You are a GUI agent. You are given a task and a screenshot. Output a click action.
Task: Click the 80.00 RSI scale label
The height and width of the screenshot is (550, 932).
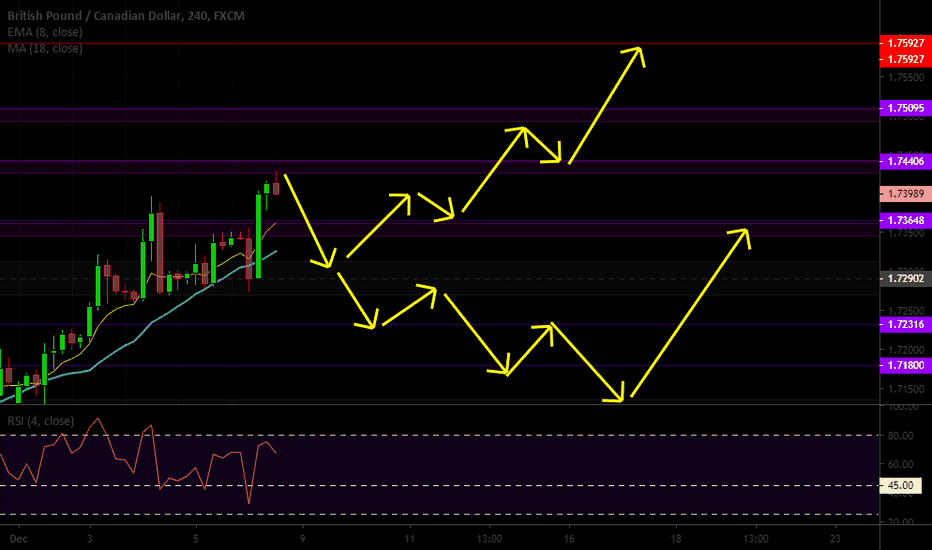(x=904, y=435)
